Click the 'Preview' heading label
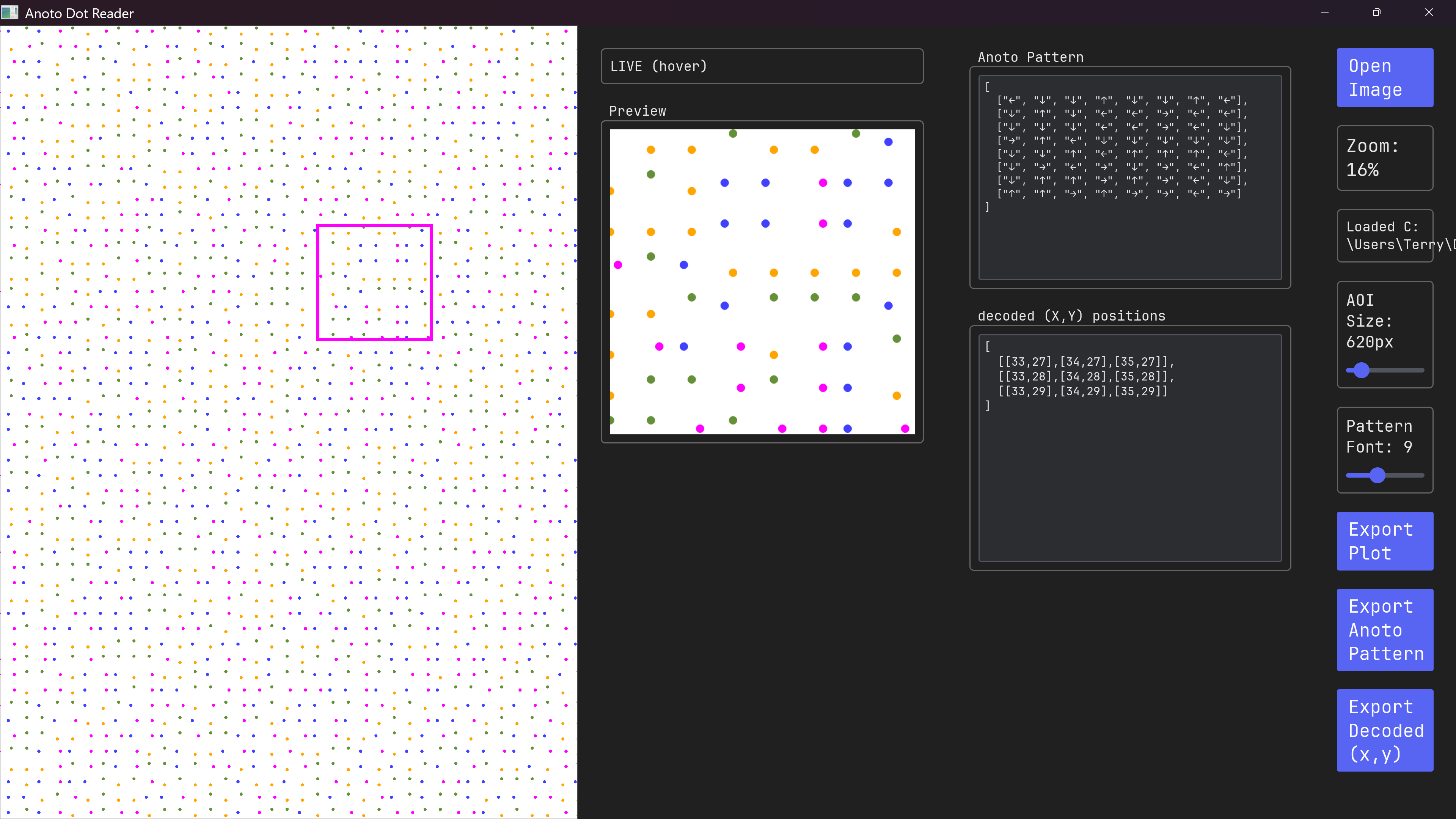 pyautogui.click(x=637, y=112)
